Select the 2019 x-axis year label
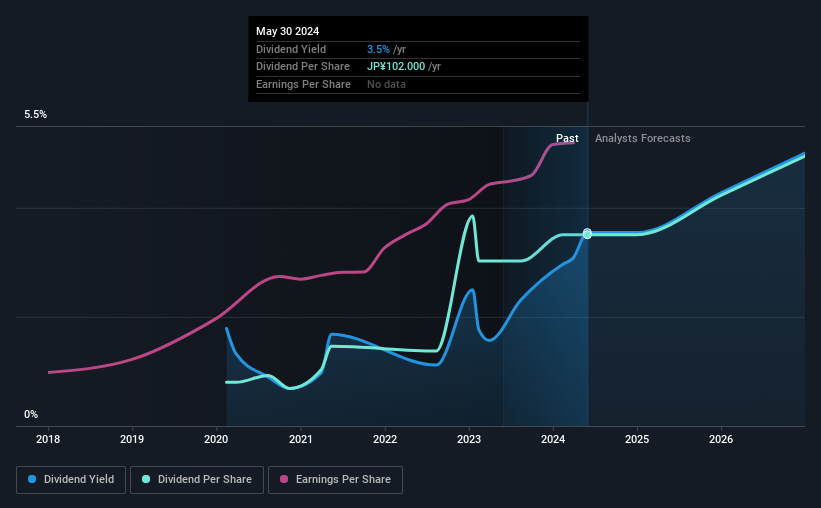The height and width of the screenshot is (508, 821). coord(132,439)
